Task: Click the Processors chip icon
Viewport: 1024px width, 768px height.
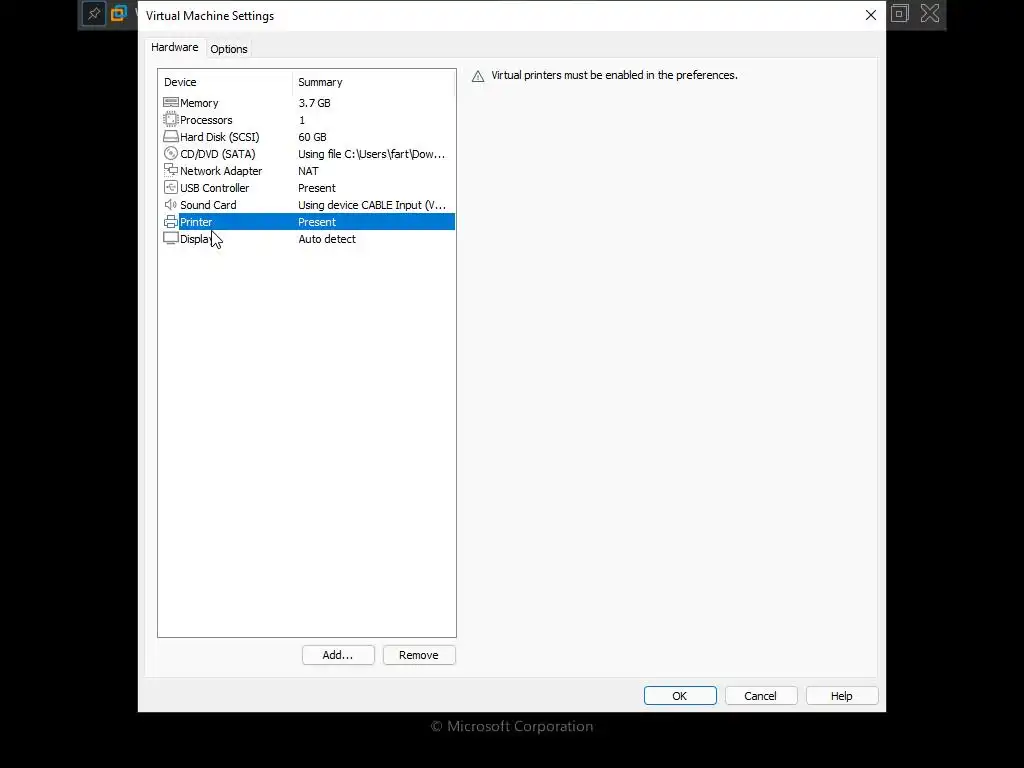Action: tap(170, 120)
